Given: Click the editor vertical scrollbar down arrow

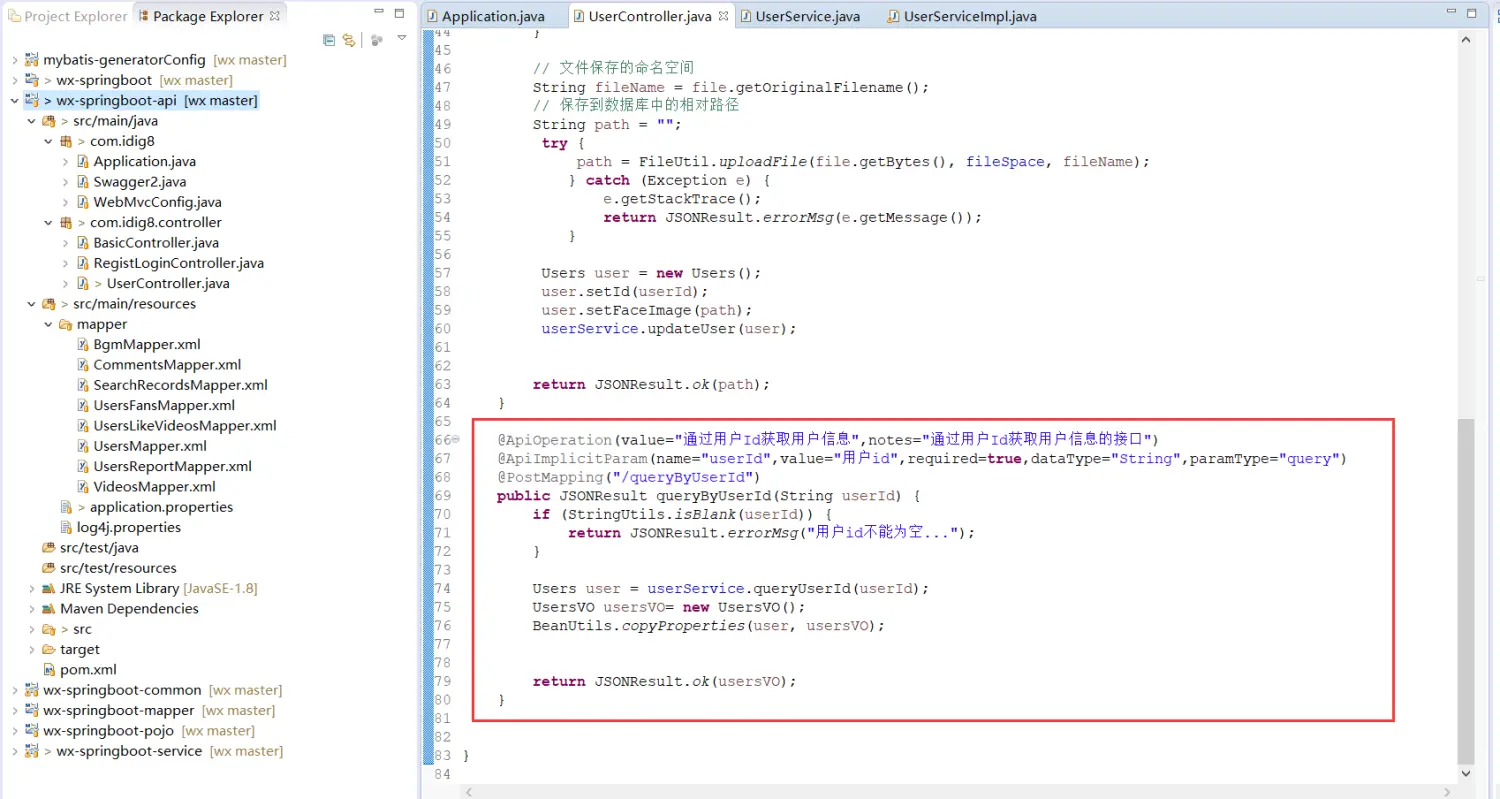Looking at the screenshot, I should pyautogui.click(x=1466, y=773).
